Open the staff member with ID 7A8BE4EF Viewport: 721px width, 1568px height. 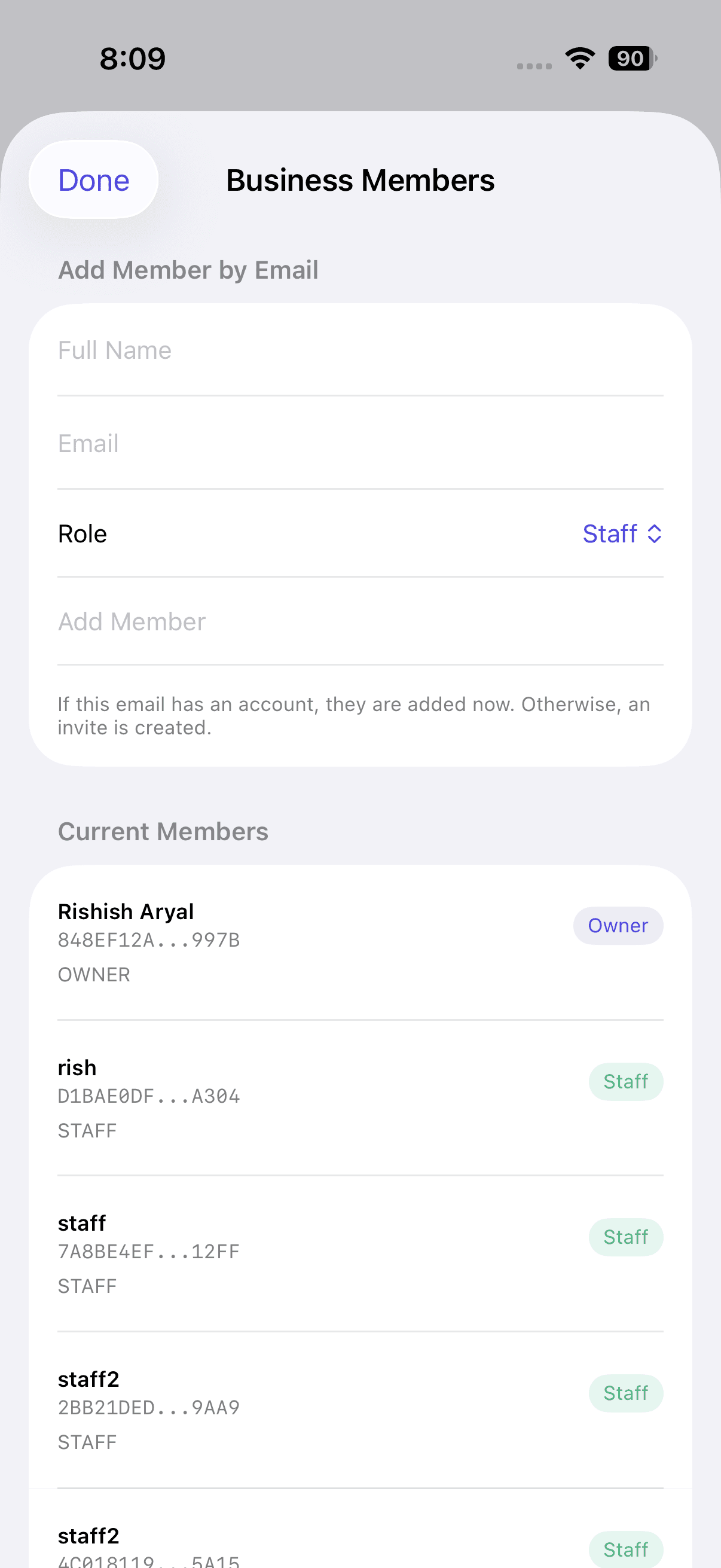[243, 1253]
